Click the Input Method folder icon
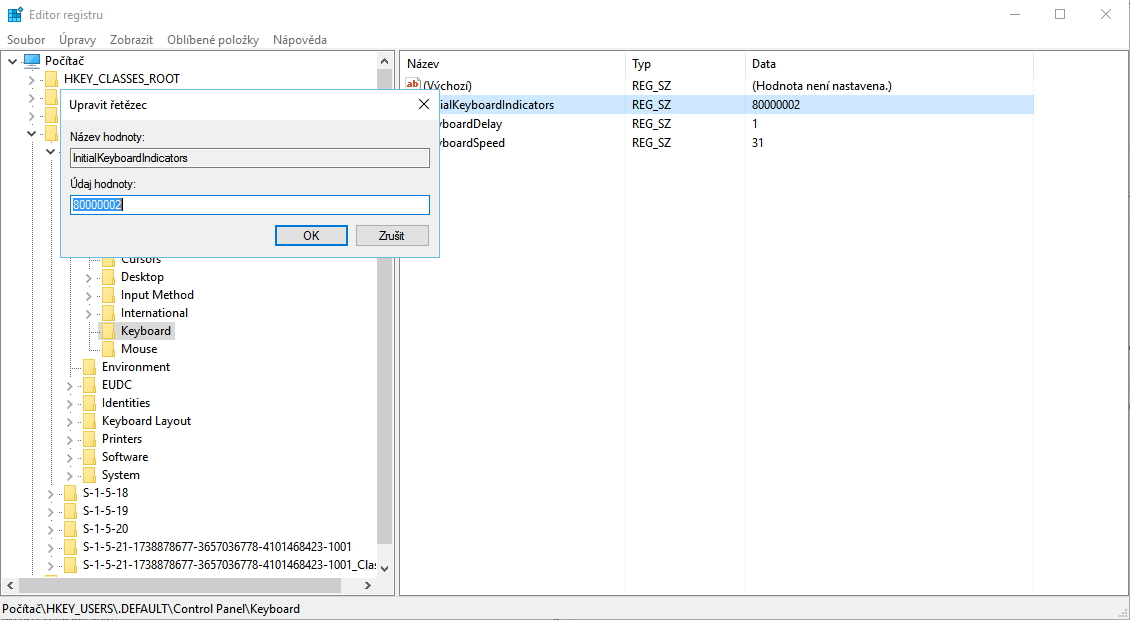Image resolution: width=1130 pixels, height=620 pixels. coord(108,295)
